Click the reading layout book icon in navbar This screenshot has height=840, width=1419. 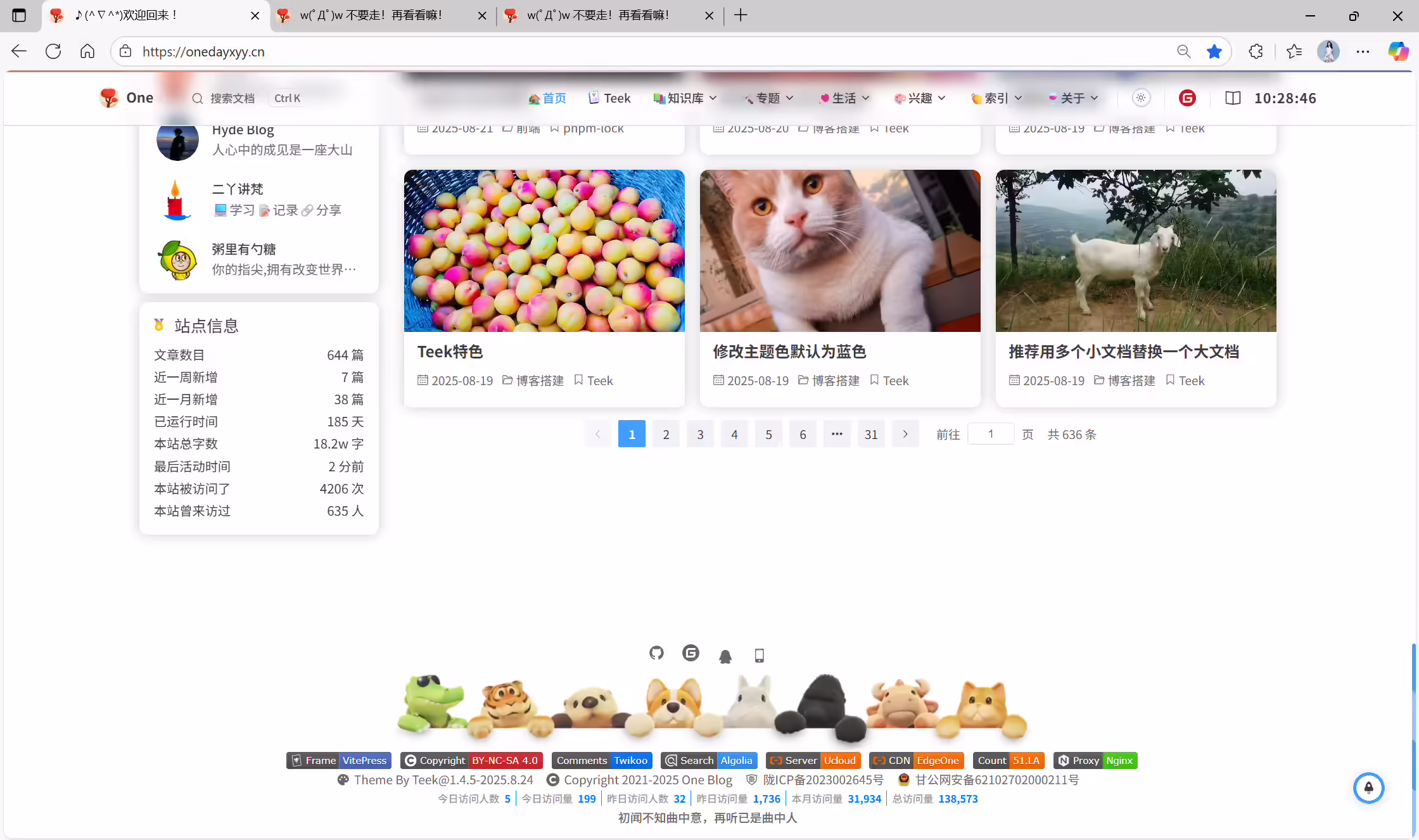point(1233,98)
